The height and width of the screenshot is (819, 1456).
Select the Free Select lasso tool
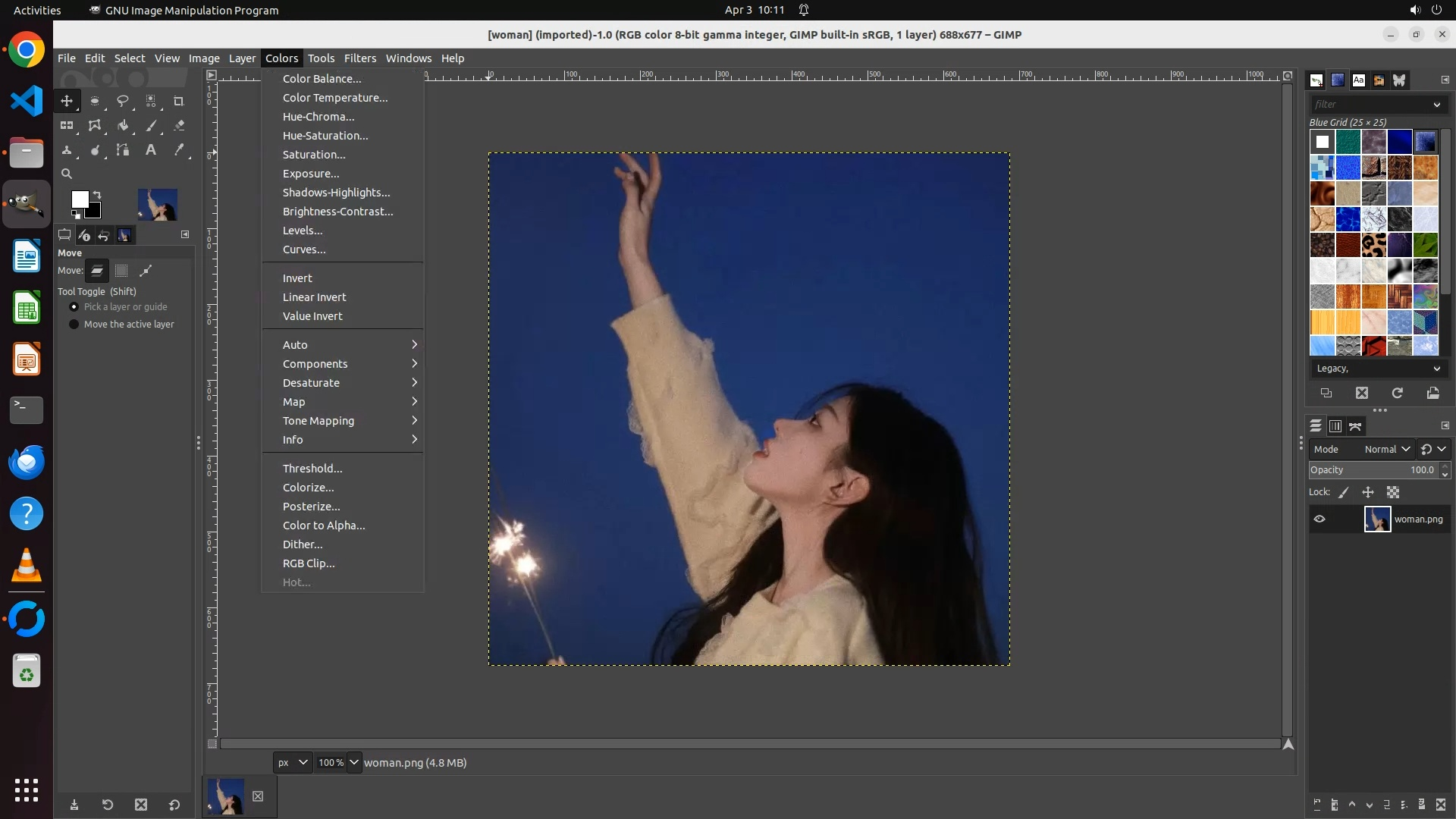coord(123,101)
